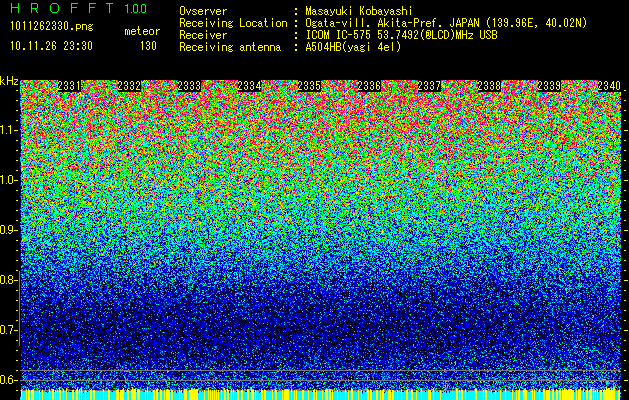This screenshot has width=629, height=400.
Task: Click observer name Masayuki Kobayashi
Action: coord(359,11)
